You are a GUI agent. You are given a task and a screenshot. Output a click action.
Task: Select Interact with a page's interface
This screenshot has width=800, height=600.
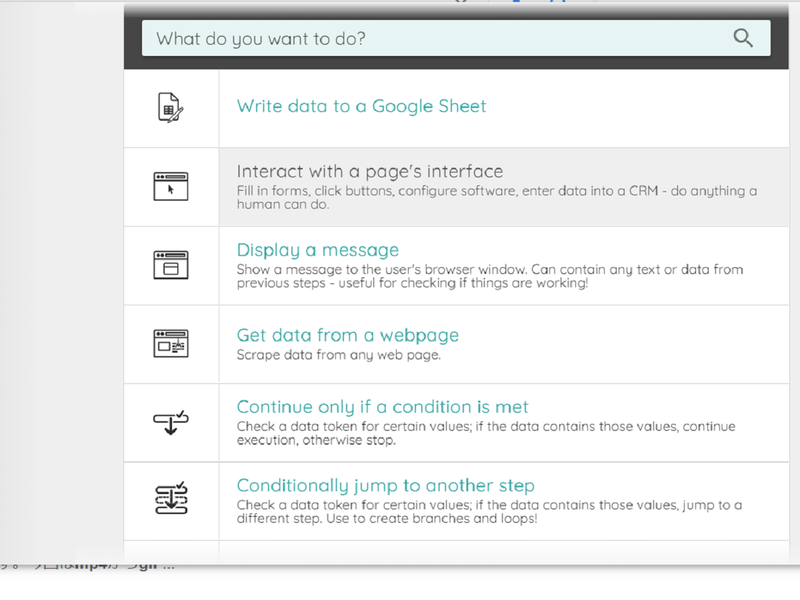369,171
